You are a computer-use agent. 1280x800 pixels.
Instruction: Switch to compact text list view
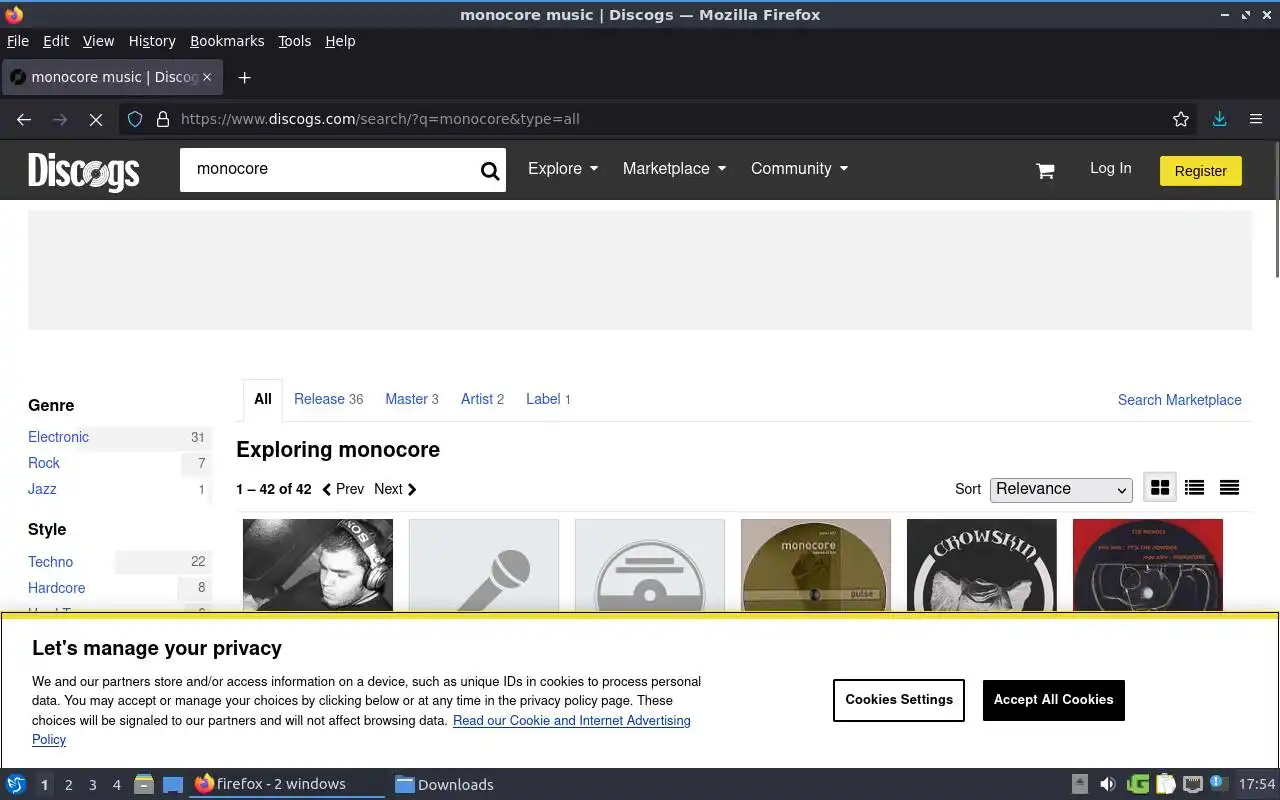[x=1229, y=488]
